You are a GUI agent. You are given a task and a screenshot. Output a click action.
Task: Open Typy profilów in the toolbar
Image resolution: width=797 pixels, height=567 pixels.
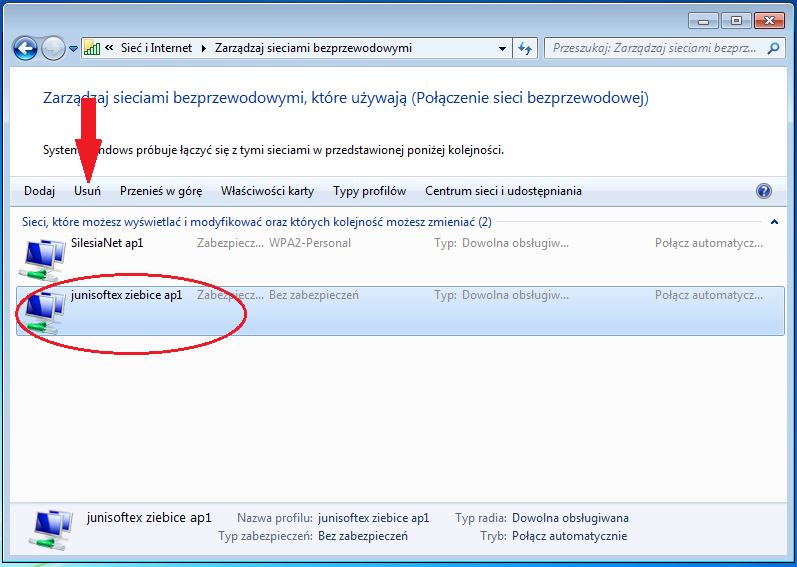tap(369, 191)
